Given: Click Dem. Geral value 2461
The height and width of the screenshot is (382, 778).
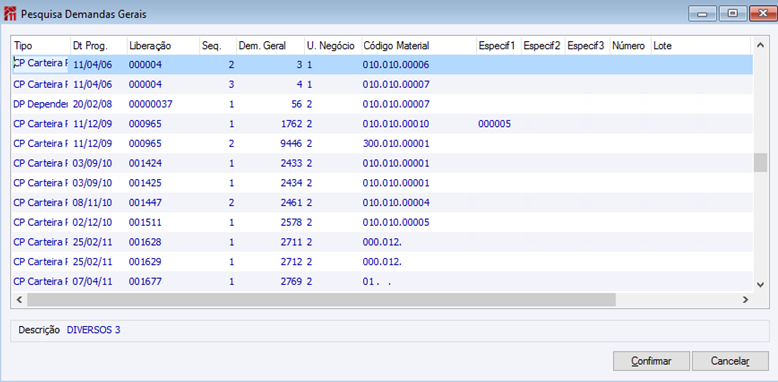Looking at the screenshot, I should coord(292,202).
